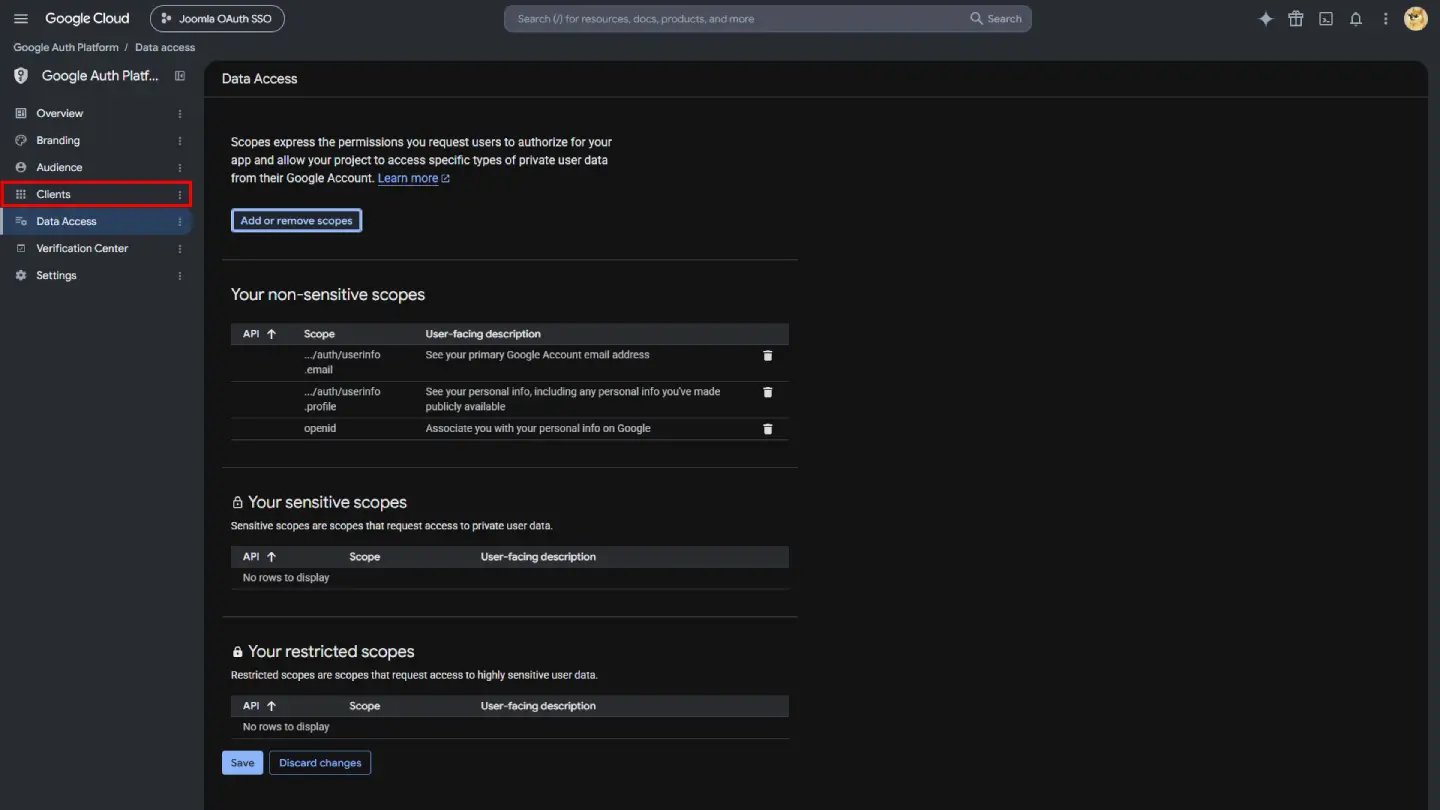Open the Joomla OAuth SSO project picker
This screenshot has width=1440, height=810.
pos(217,19)
